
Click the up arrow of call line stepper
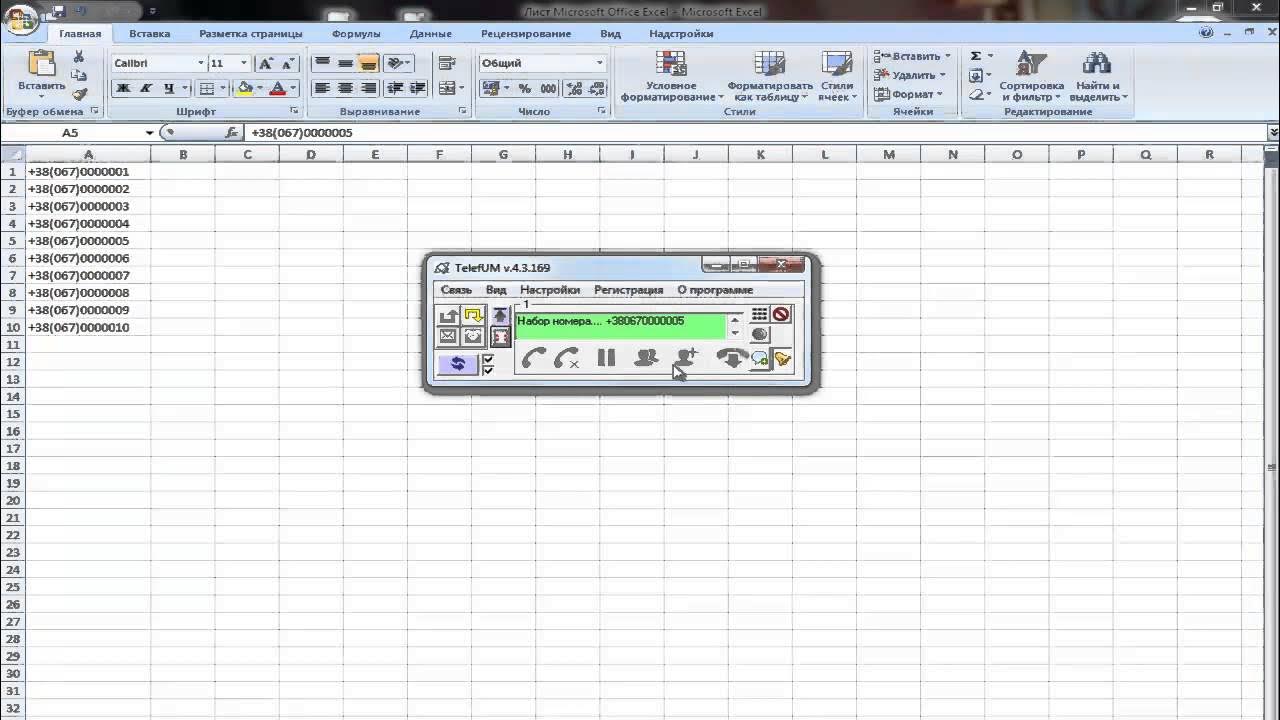735,320
